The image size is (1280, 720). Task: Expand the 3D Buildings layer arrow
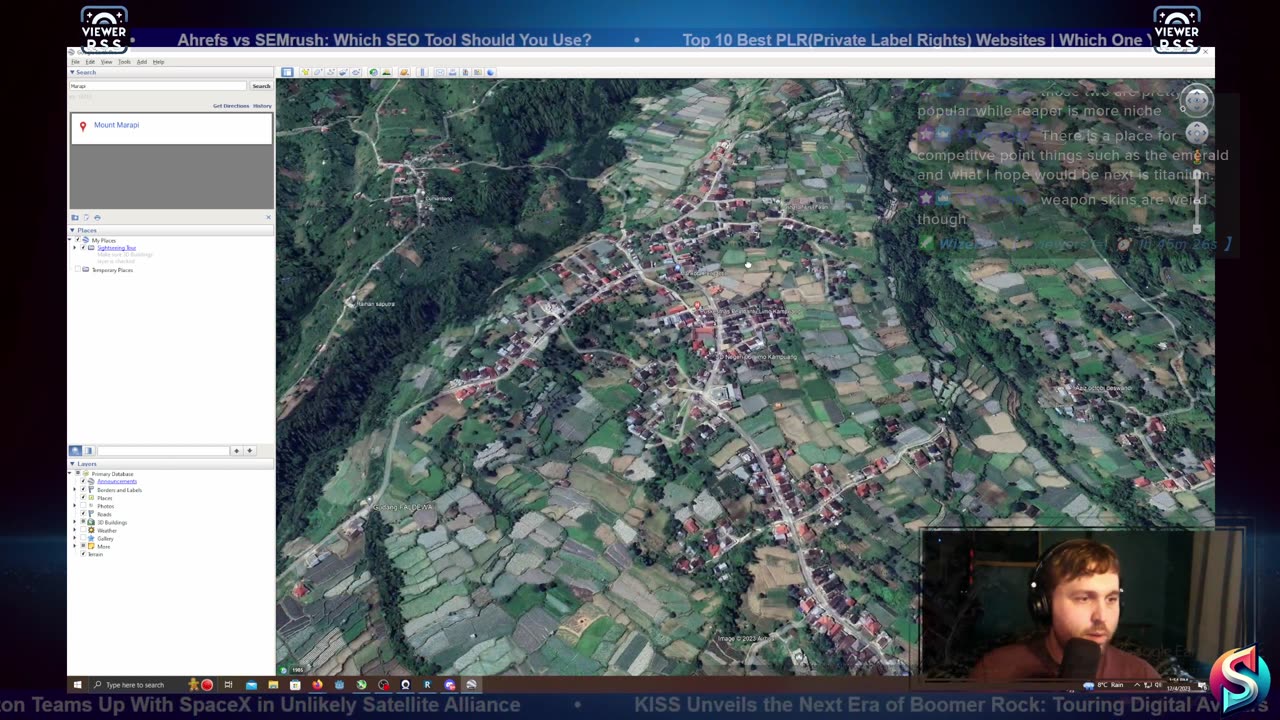pos(74,522)
